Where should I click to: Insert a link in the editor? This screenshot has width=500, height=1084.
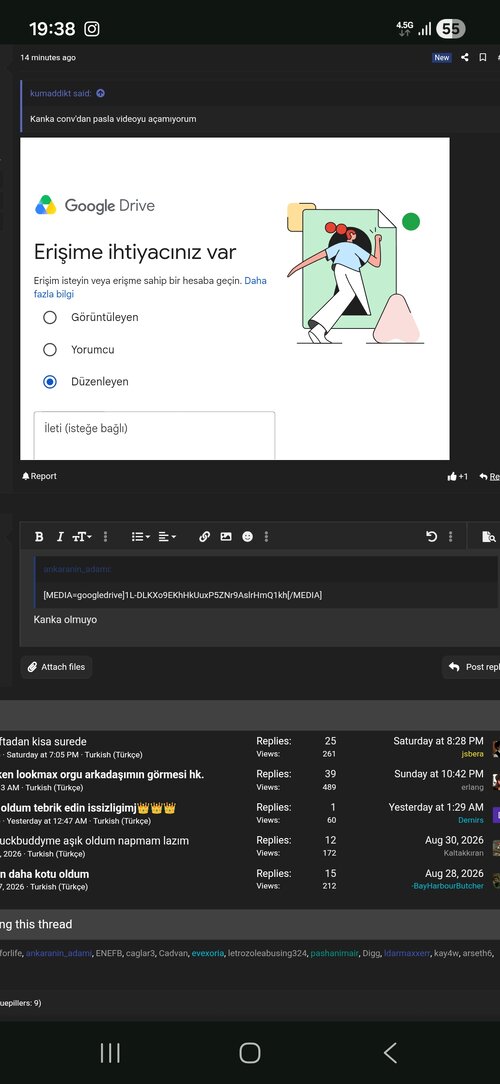[x=204, y=536]
